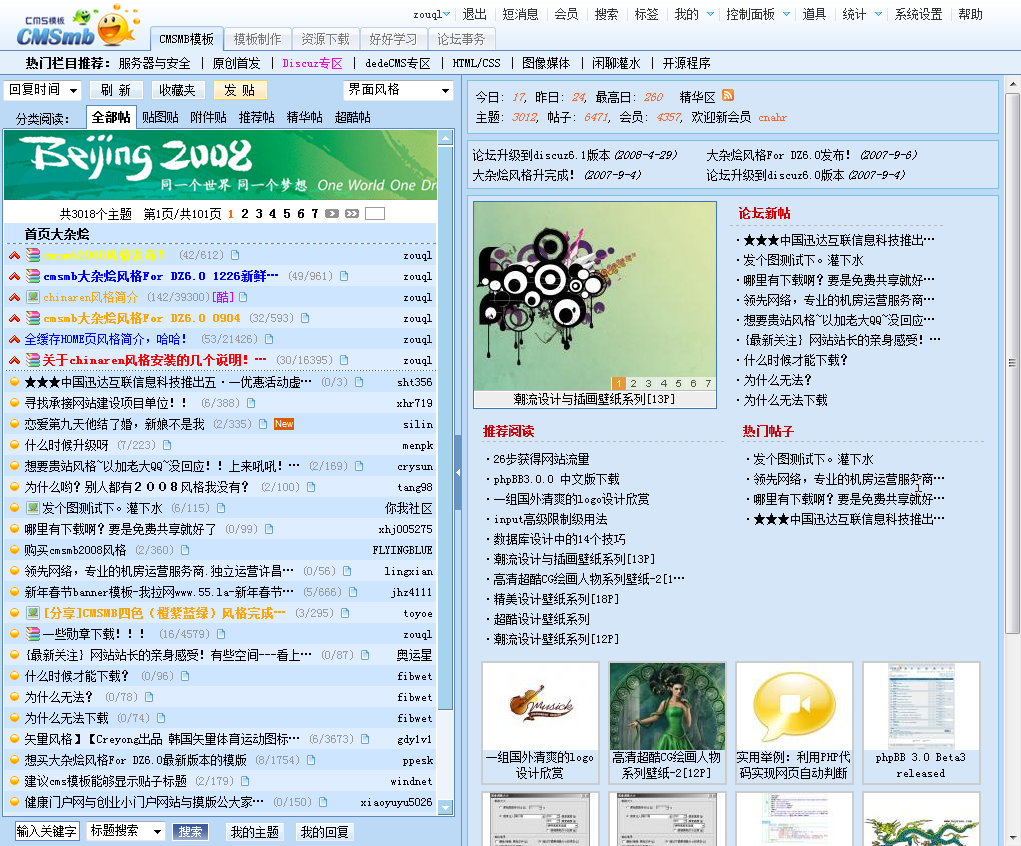Image resolution: width=1021 pixels, height=846 pixels.
Task: Click slide number 4 on image slideshow
Action: click(x=664, y=384)
